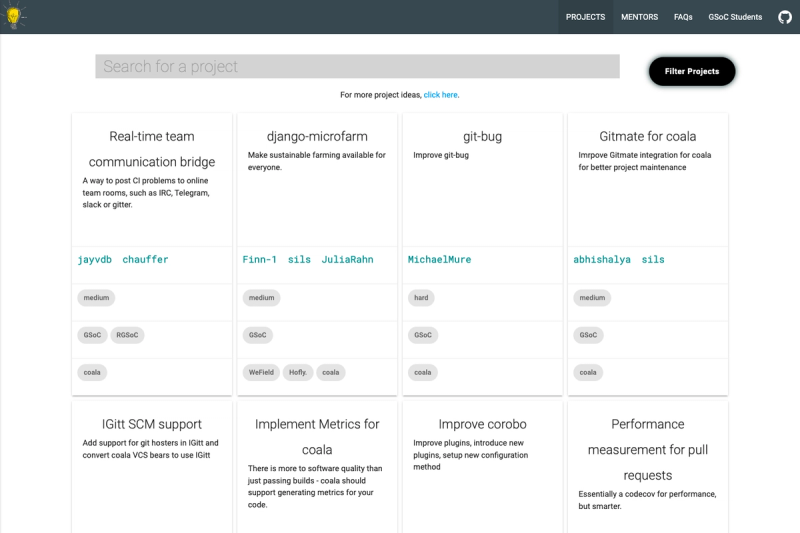Click coala chip on Real-time team card
Screen dimensions: 800x533
coord(92,372)
